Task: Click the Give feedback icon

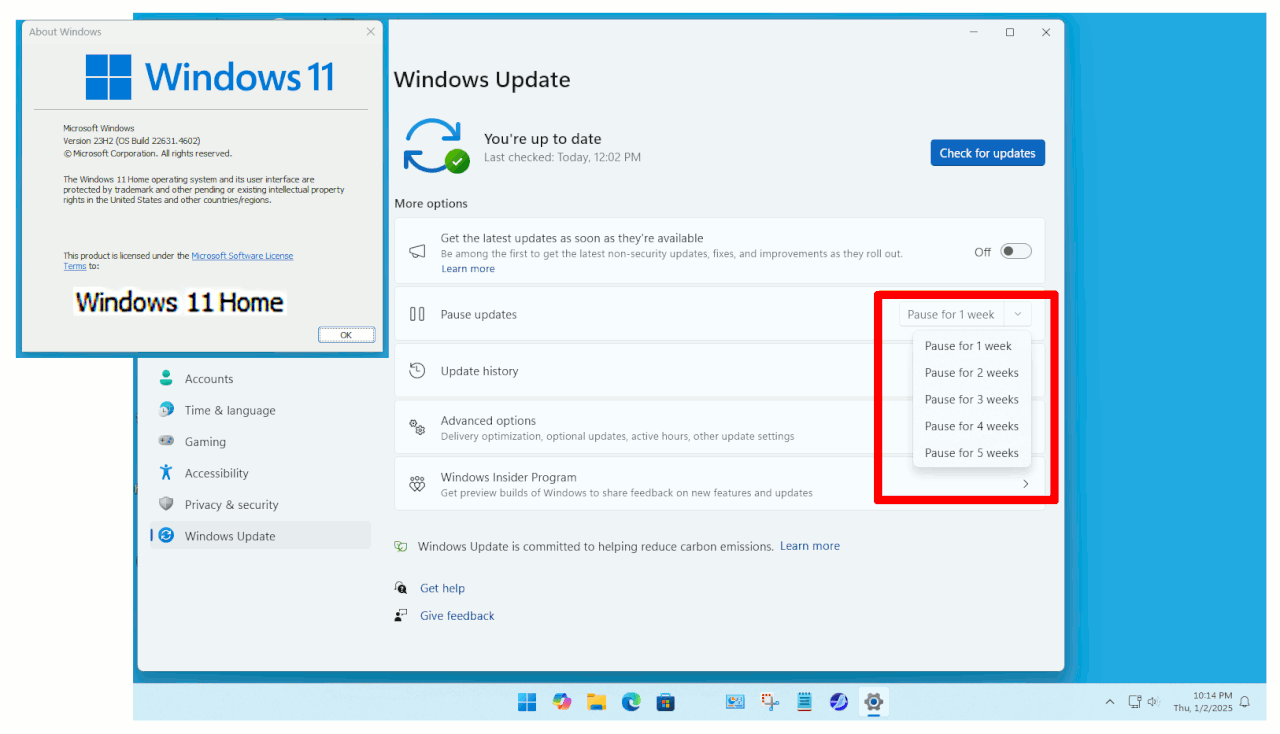Action: pyautogui.click(x=401, y=616)
